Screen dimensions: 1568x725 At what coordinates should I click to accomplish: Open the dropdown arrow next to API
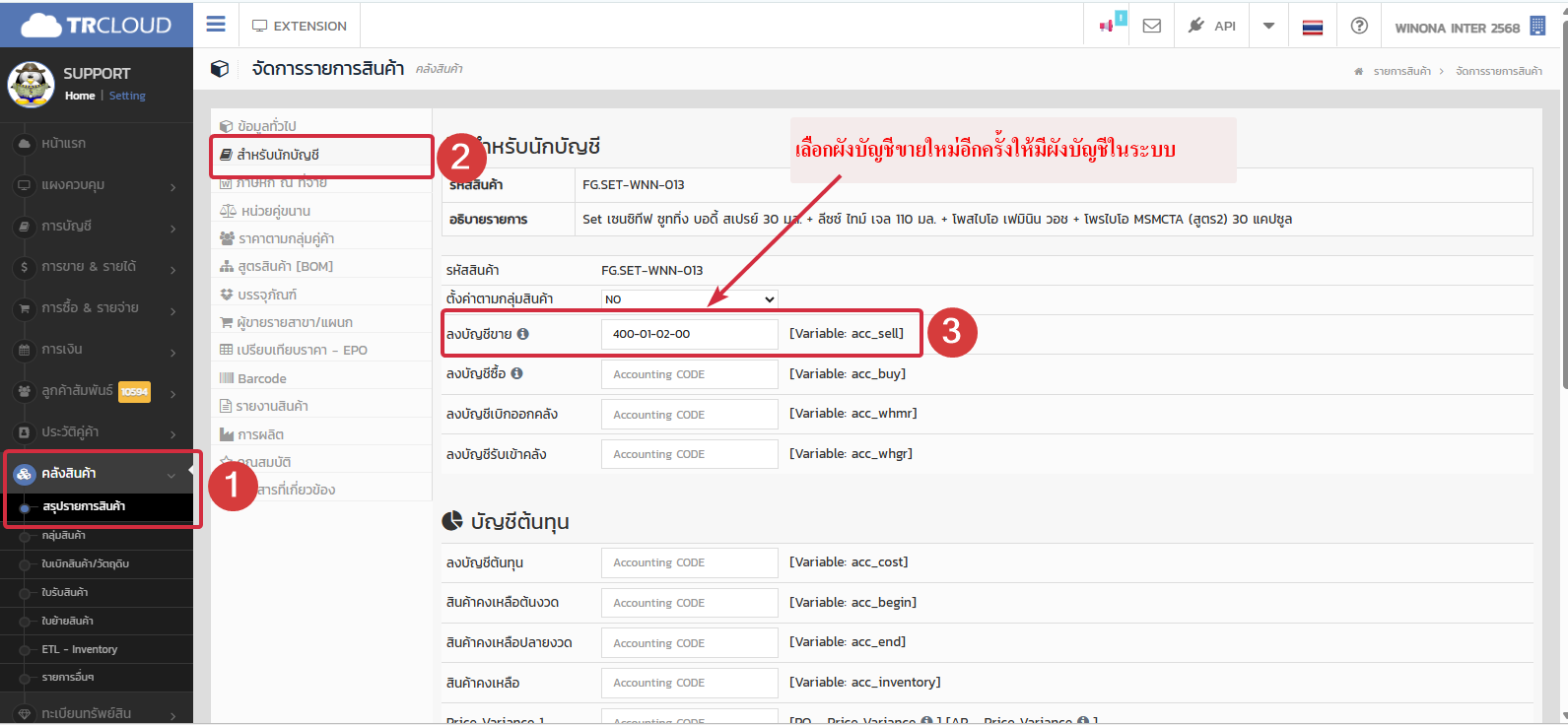(1268, 26)
